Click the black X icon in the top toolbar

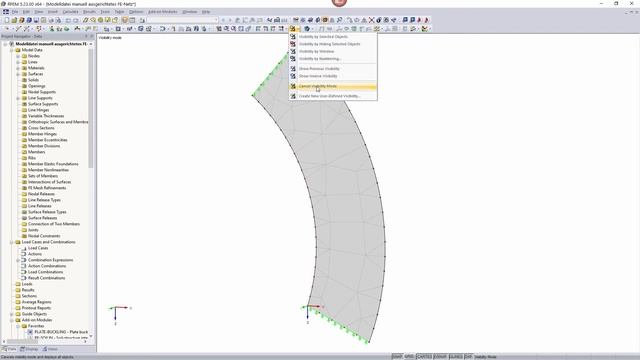pos(371,20)
